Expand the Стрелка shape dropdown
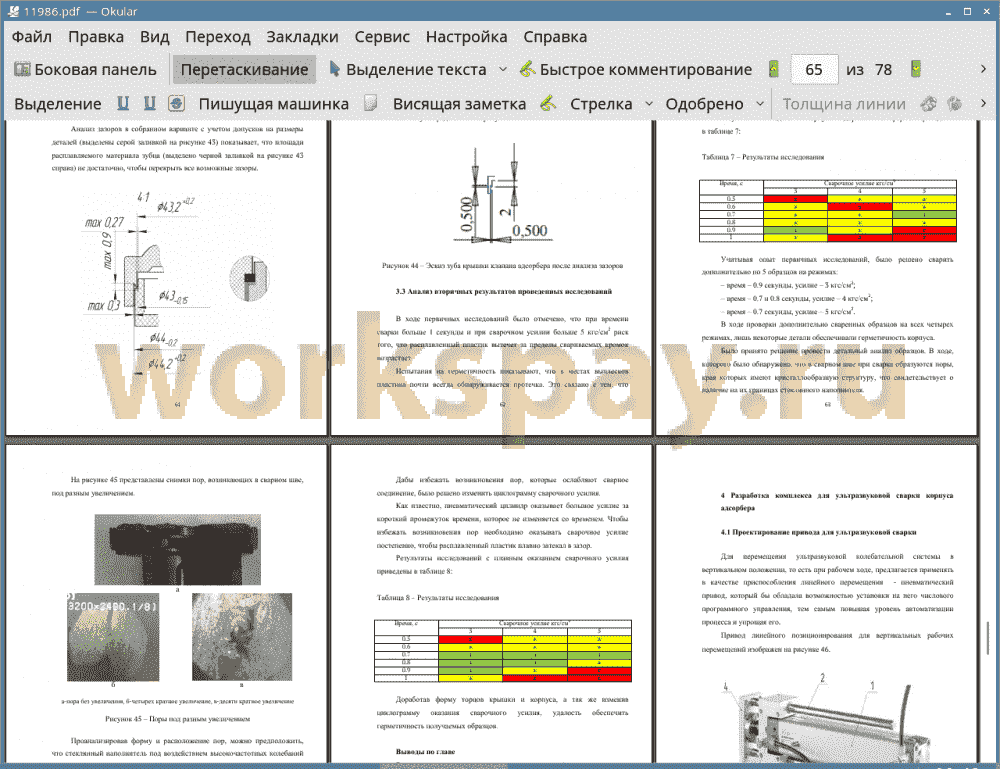Image resolution: width=1000 pixels, height=769 pixels. (x=649, y=104)
